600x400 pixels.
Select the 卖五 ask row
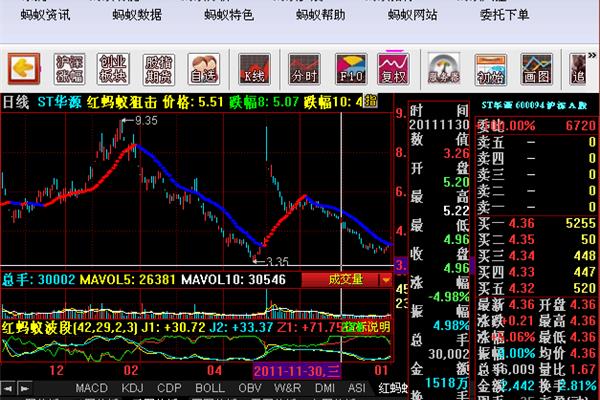(536, 142)
